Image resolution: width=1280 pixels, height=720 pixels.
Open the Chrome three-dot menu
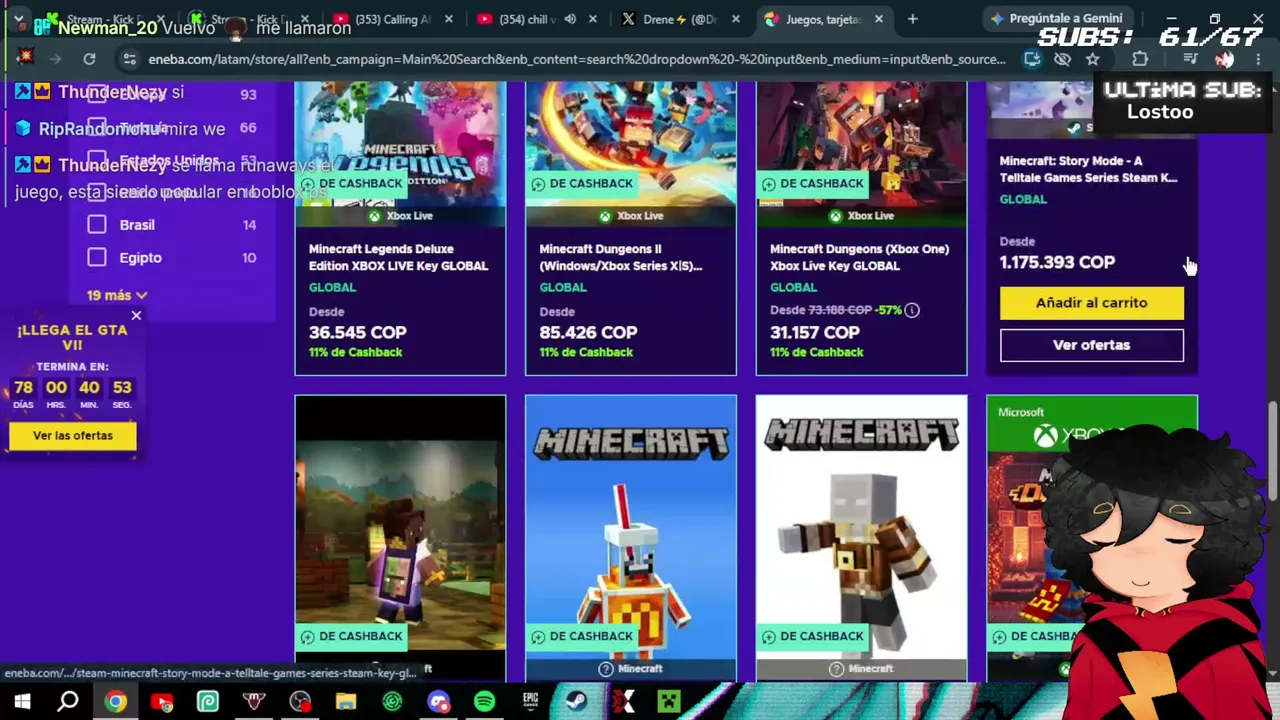(1258, 59)
